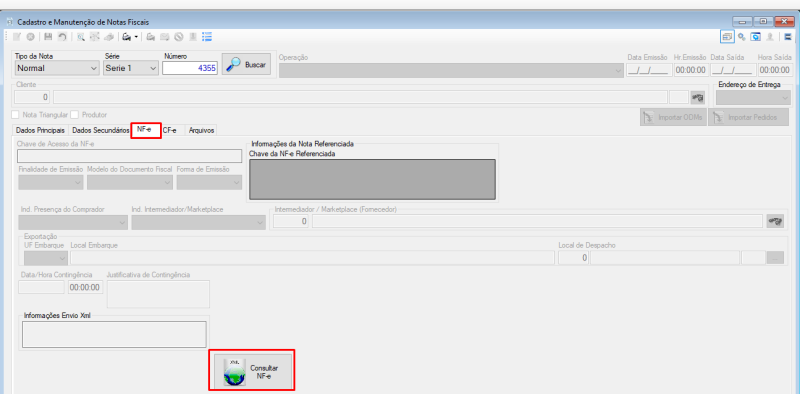Click the blue list view toolbar icon
Screen dimensions: 800x394
click(x=207, y=37)
